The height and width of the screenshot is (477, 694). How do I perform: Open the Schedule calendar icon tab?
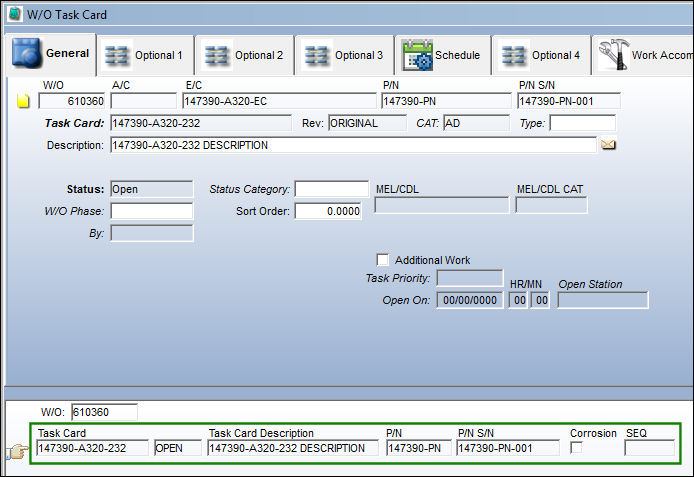pos(417,55)
